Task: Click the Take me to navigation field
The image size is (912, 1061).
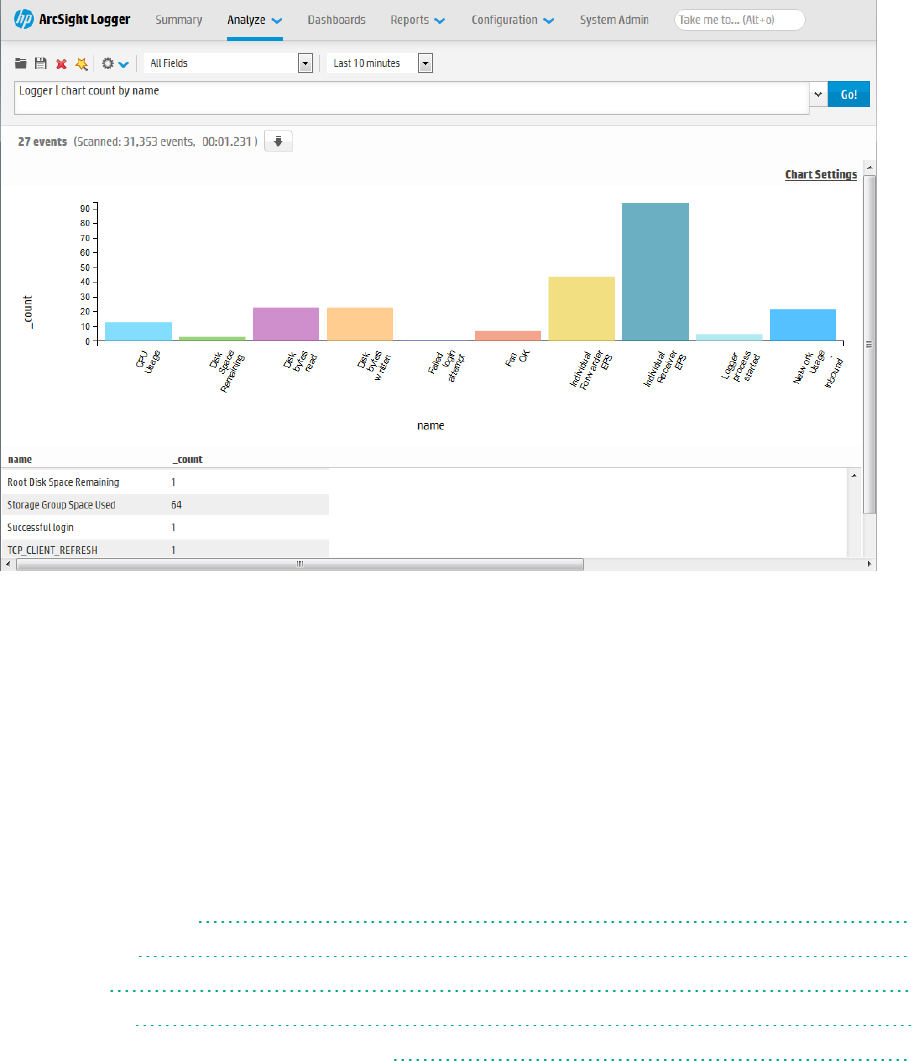Action: click(x=739, y=20)
